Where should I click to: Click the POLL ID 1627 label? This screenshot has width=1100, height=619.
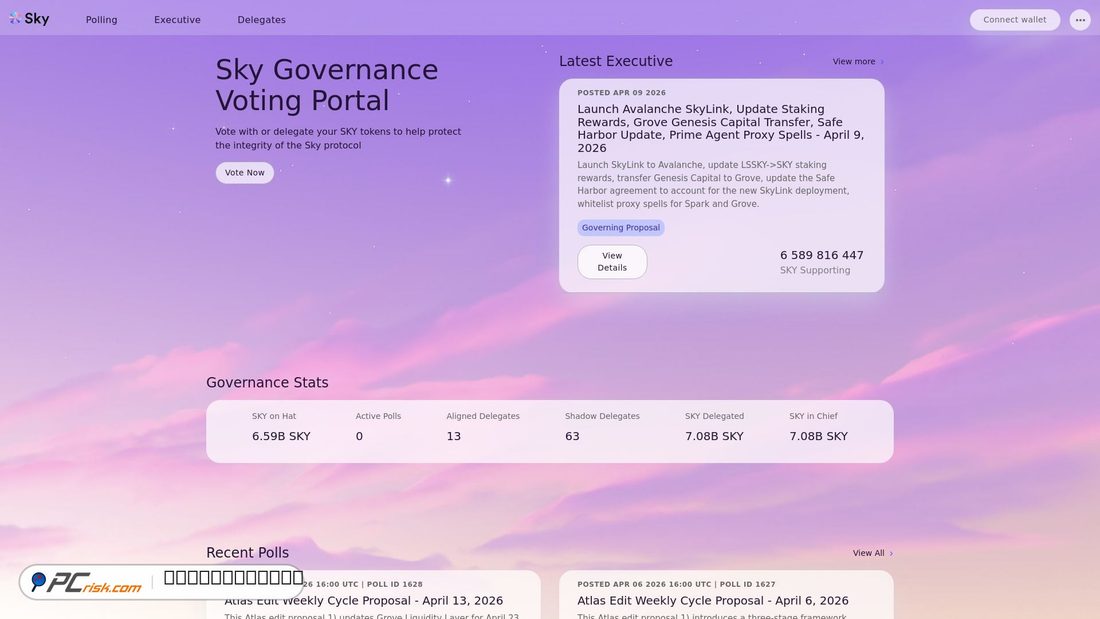[747, 584]
